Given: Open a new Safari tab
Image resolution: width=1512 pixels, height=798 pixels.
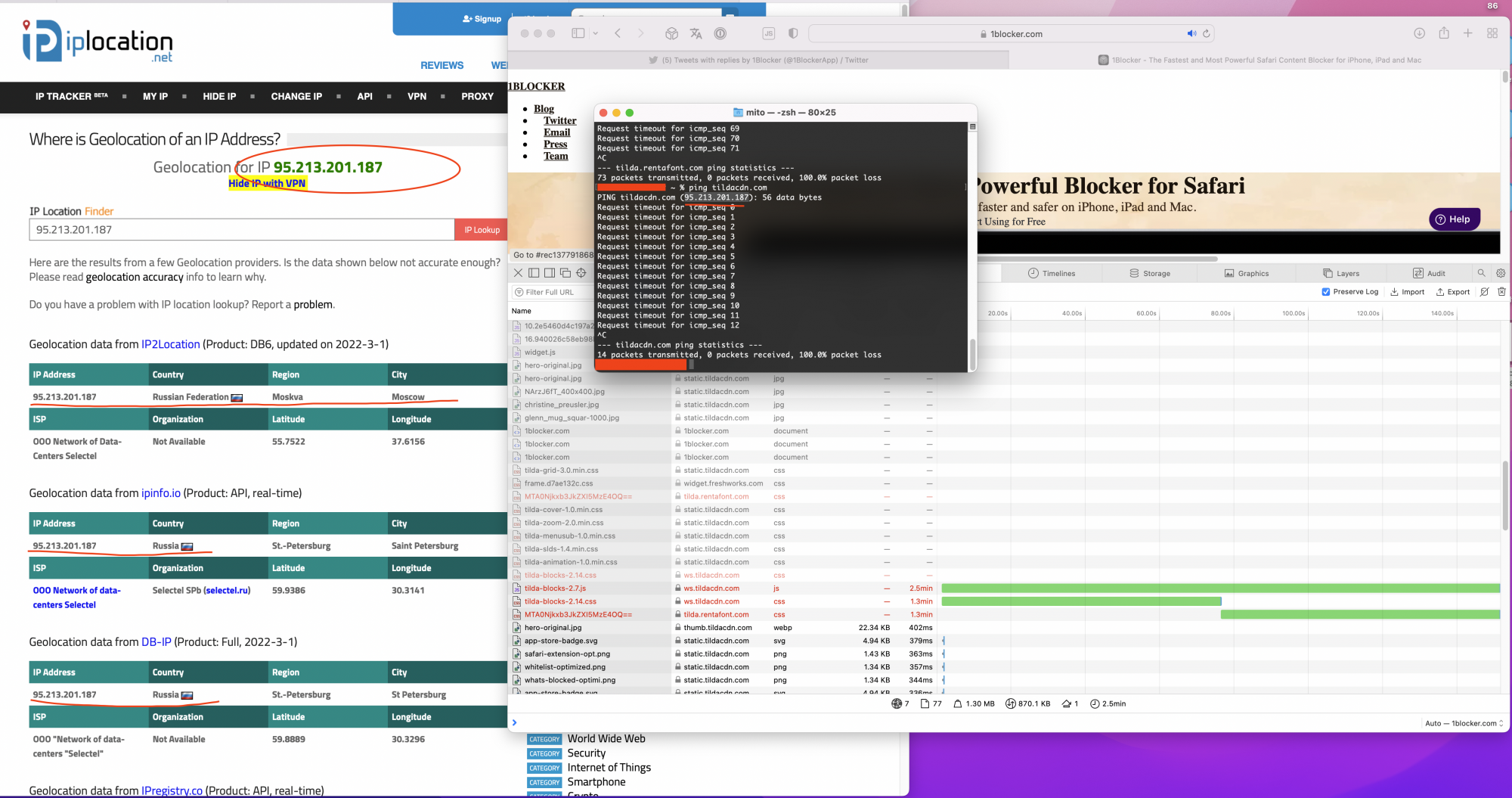Looking at the screenshot, I should 1468,33.
